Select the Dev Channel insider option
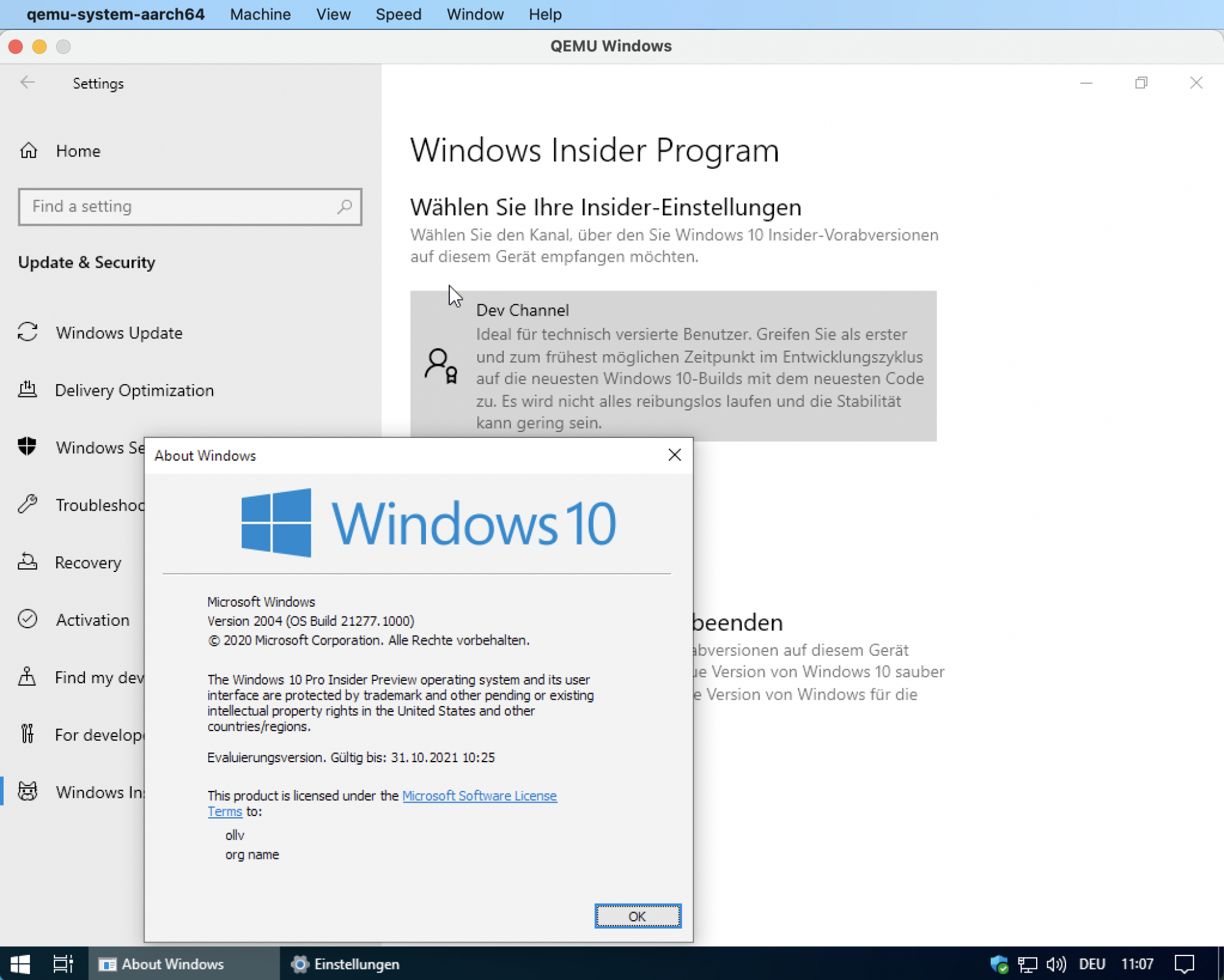The image size is (1224, 980). pyautogui.click(x=673, y=366)
